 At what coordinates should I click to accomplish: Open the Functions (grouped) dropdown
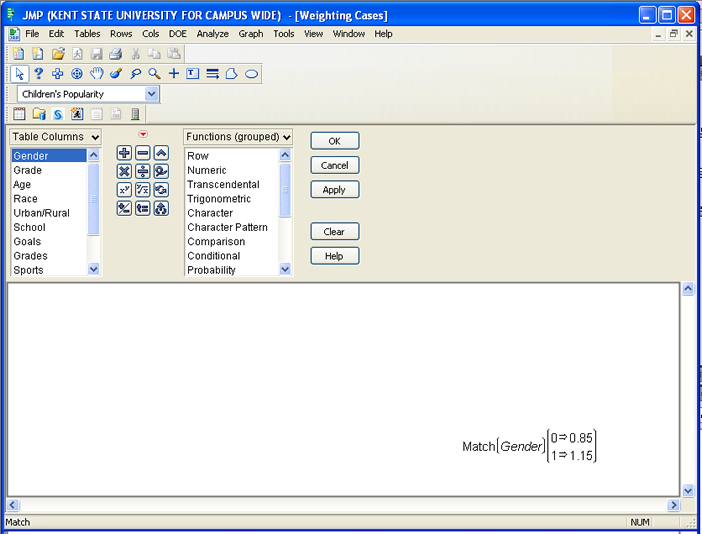coord(238,137)
